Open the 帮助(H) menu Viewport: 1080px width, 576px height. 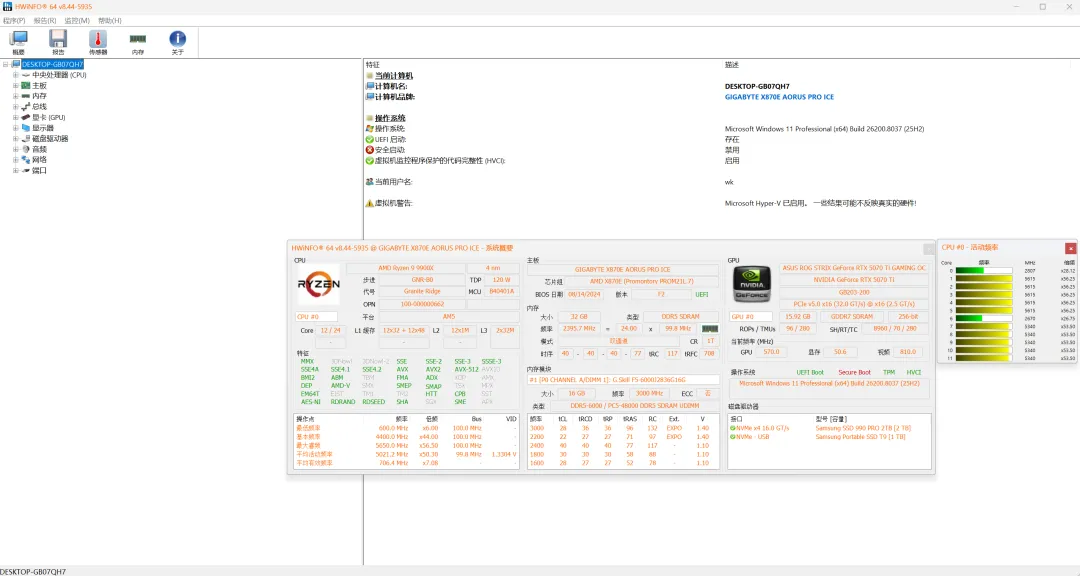109,21
